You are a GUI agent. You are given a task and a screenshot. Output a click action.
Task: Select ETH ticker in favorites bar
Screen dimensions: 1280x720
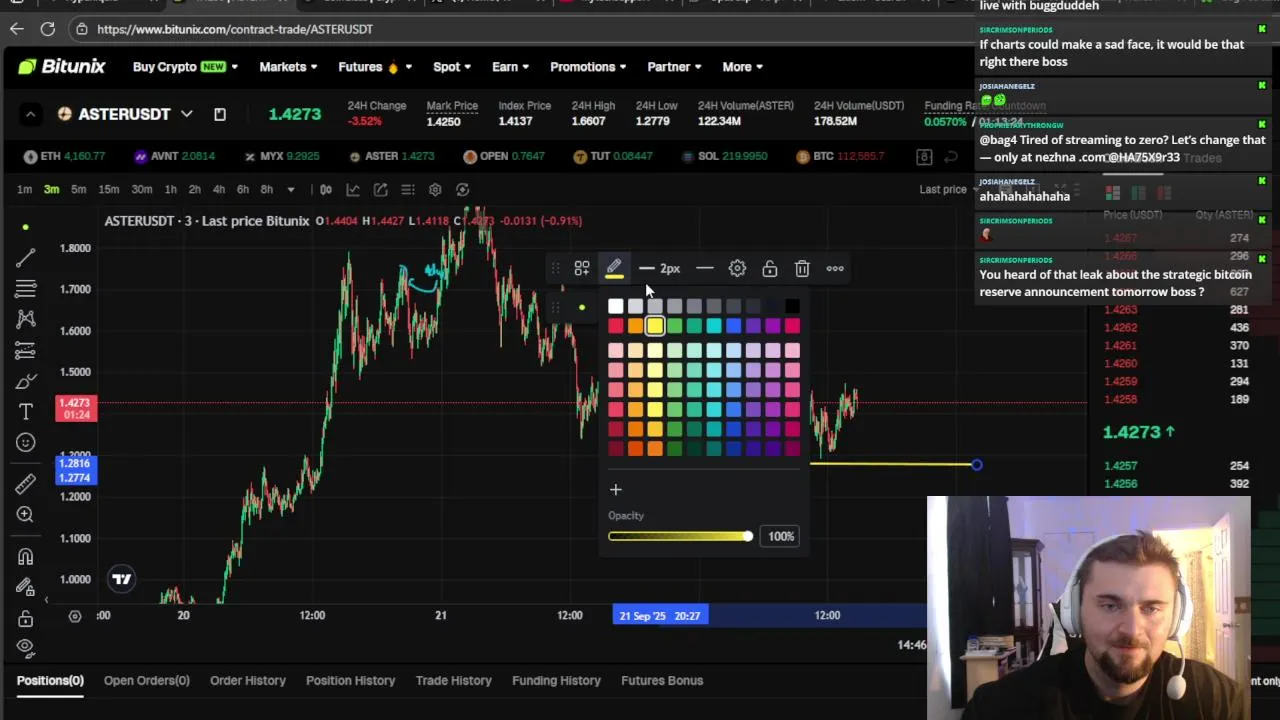point(64,156)
